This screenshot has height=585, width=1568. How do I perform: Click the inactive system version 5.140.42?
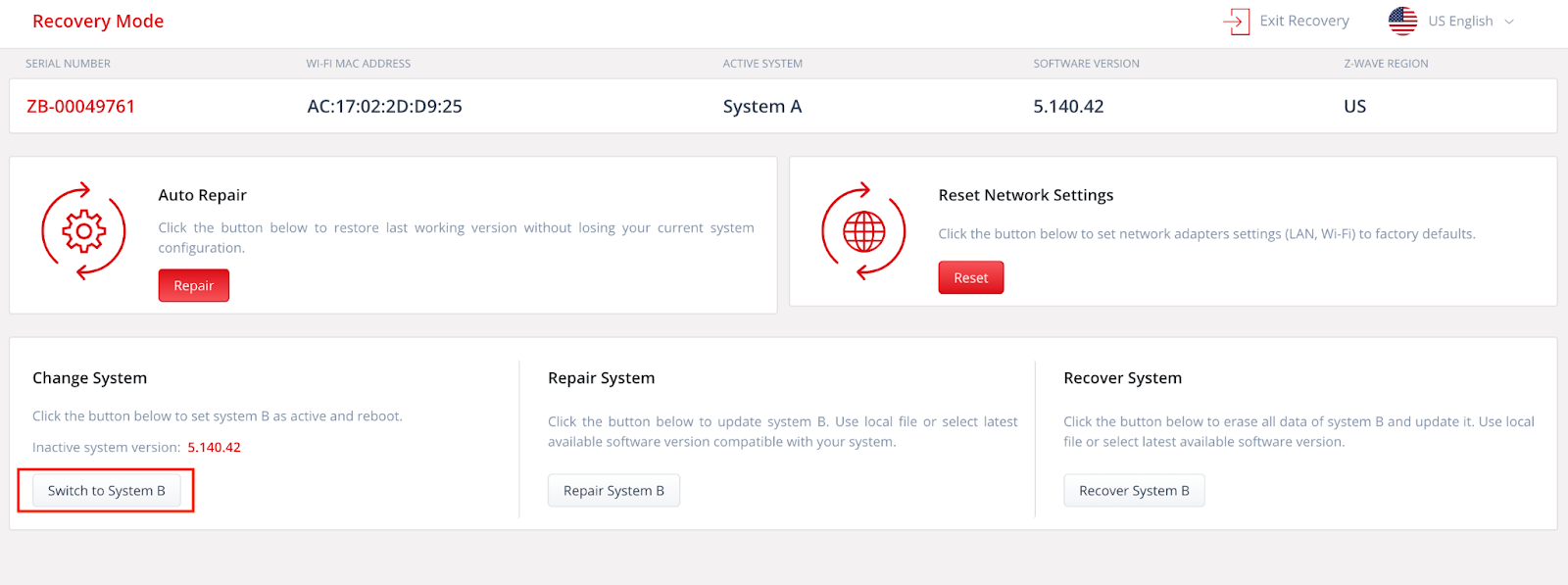214,447
